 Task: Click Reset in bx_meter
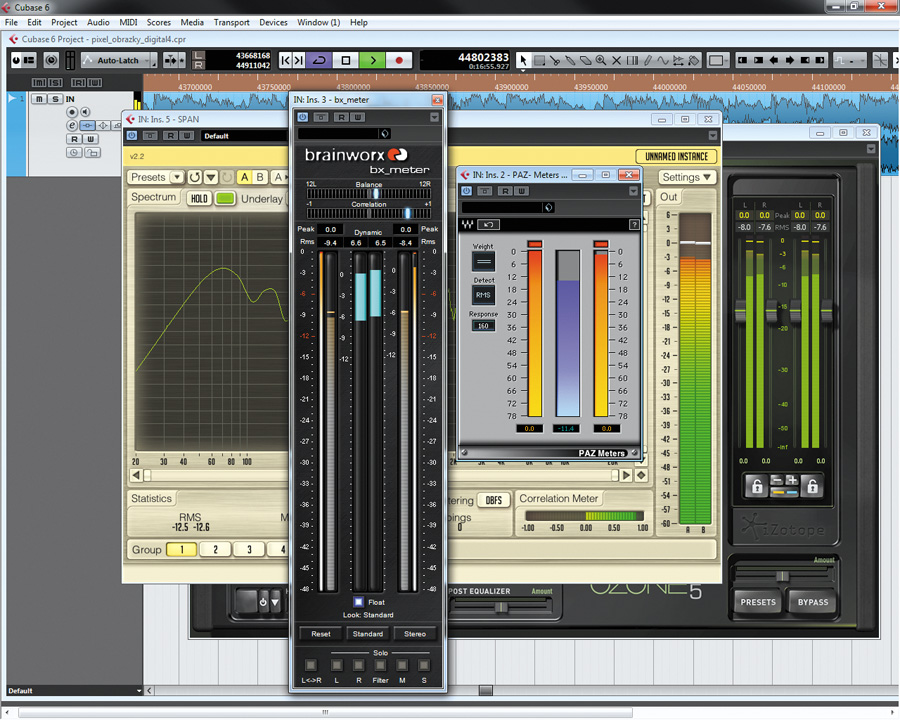tap(321, 634)
